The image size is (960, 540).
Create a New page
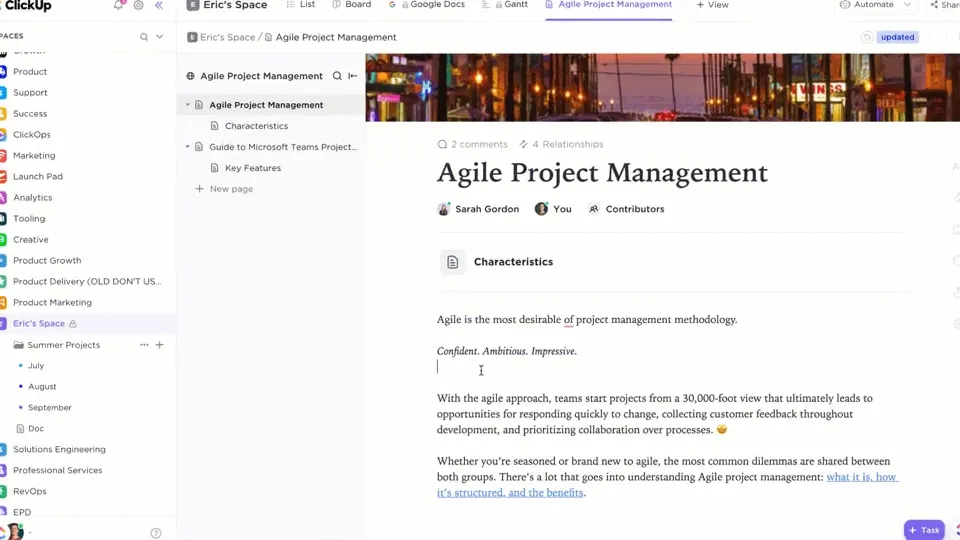[224, 189]
